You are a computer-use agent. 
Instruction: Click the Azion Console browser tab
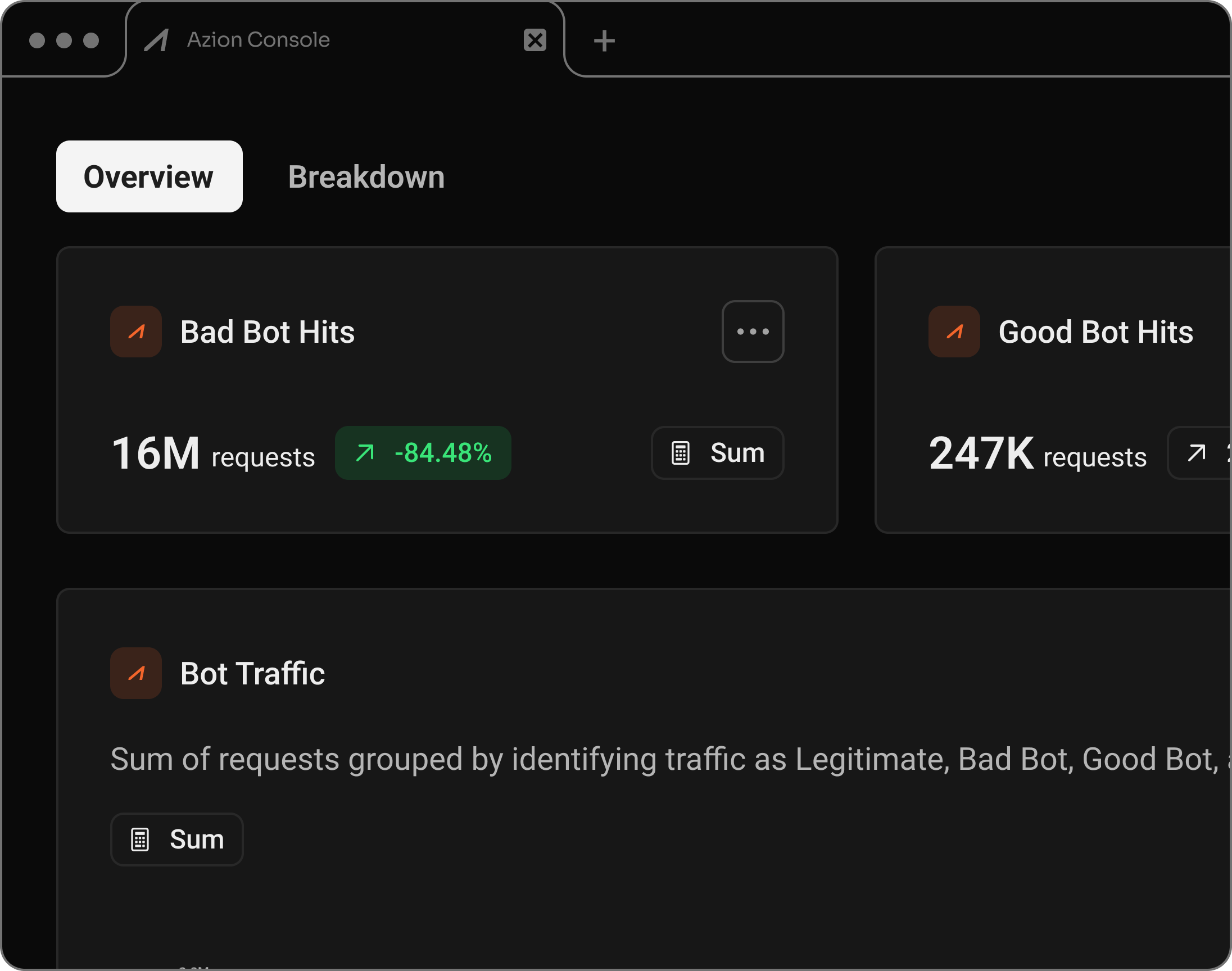(x=259, y=39)
